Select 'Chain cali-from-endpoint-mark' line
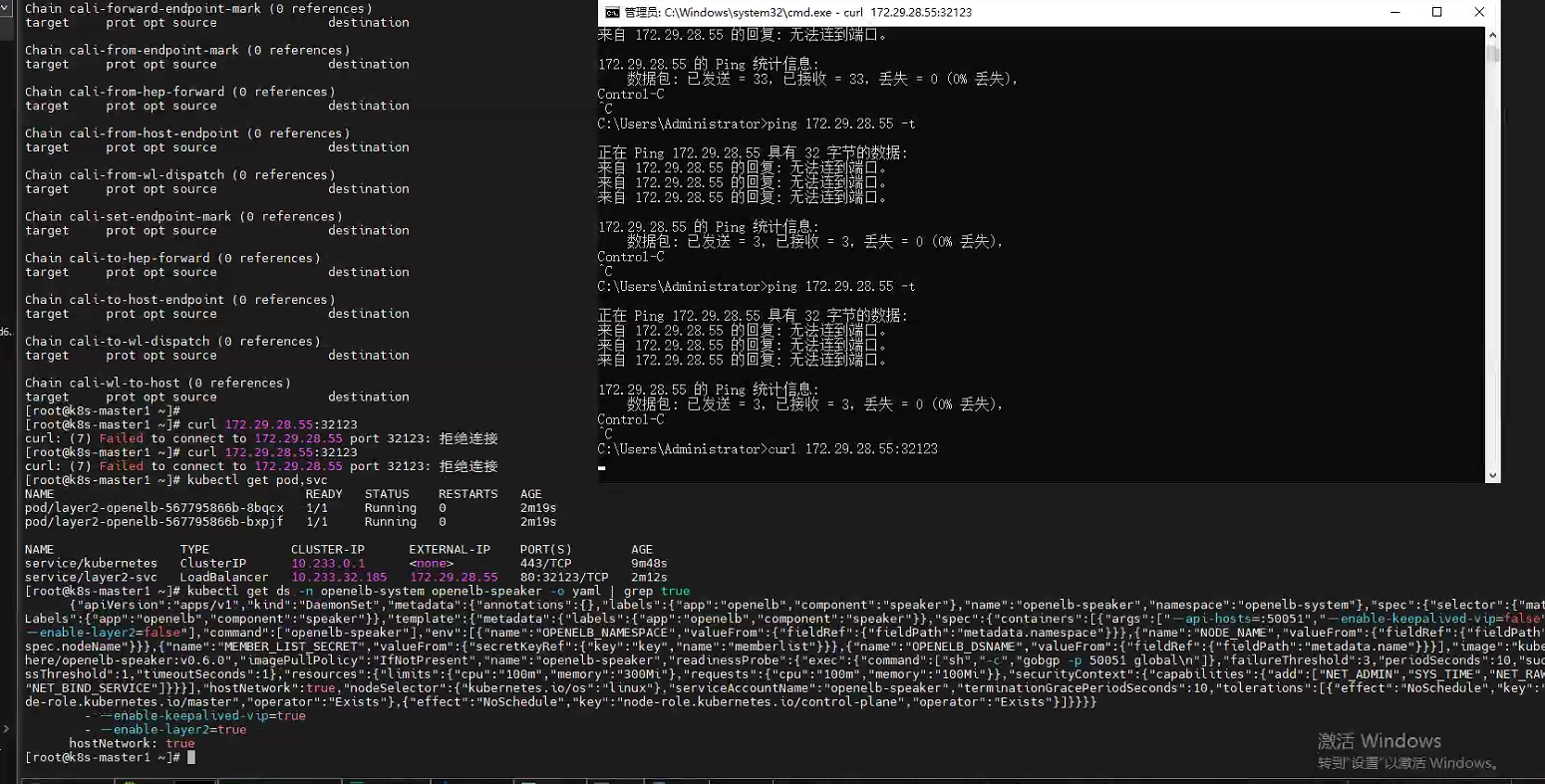 (187, 50)
